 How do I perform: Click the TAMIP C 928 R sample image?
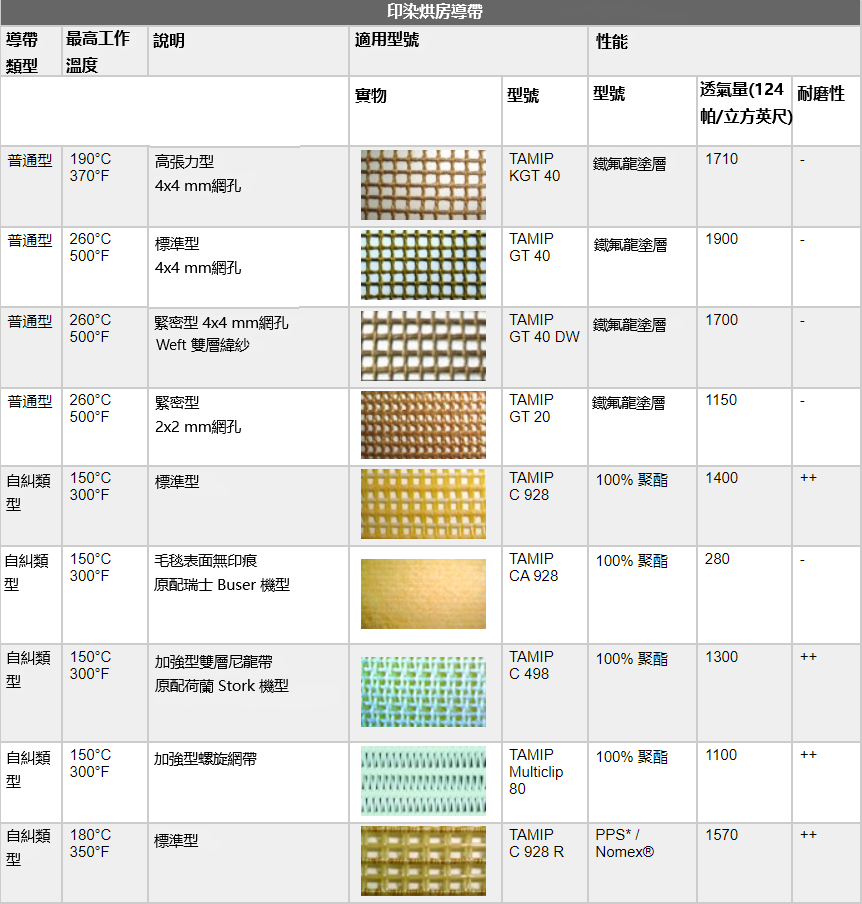coord(423,861)
